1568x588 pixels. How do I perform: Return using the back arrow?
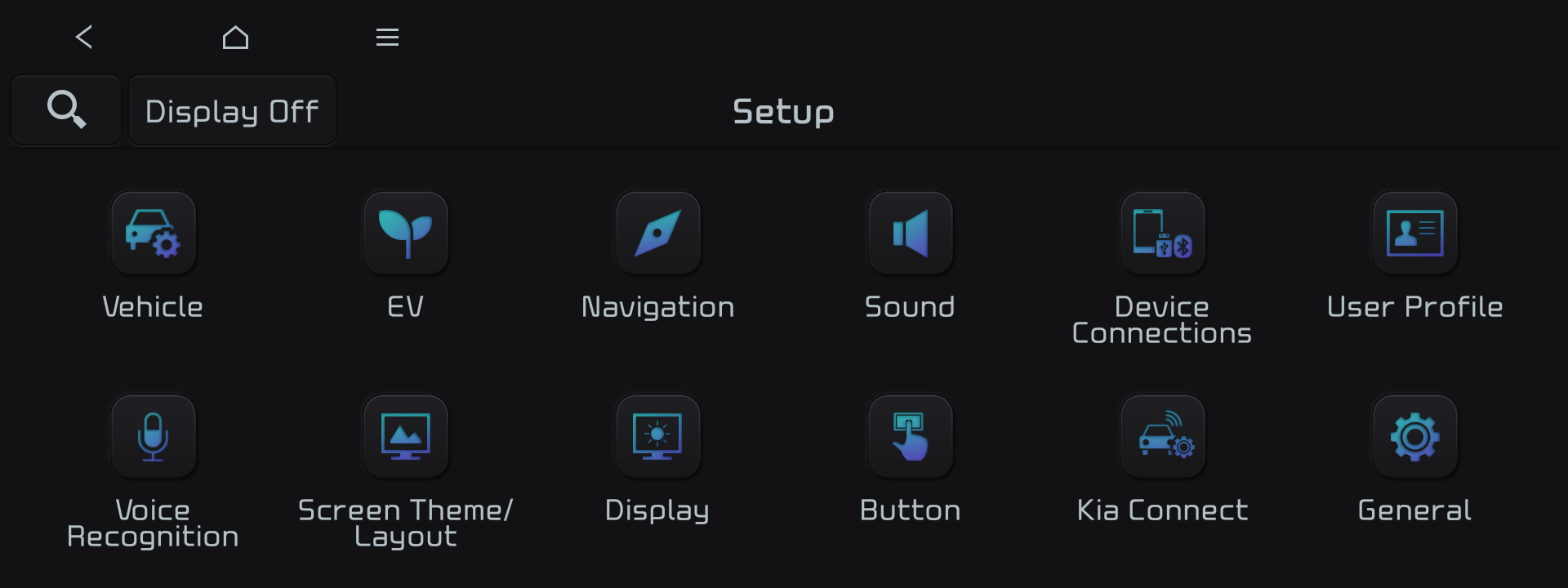[x=83, y=37]
